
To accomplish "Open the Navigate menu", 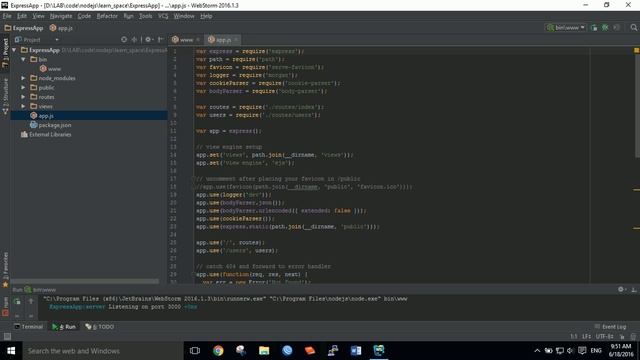I will (61, 16).
